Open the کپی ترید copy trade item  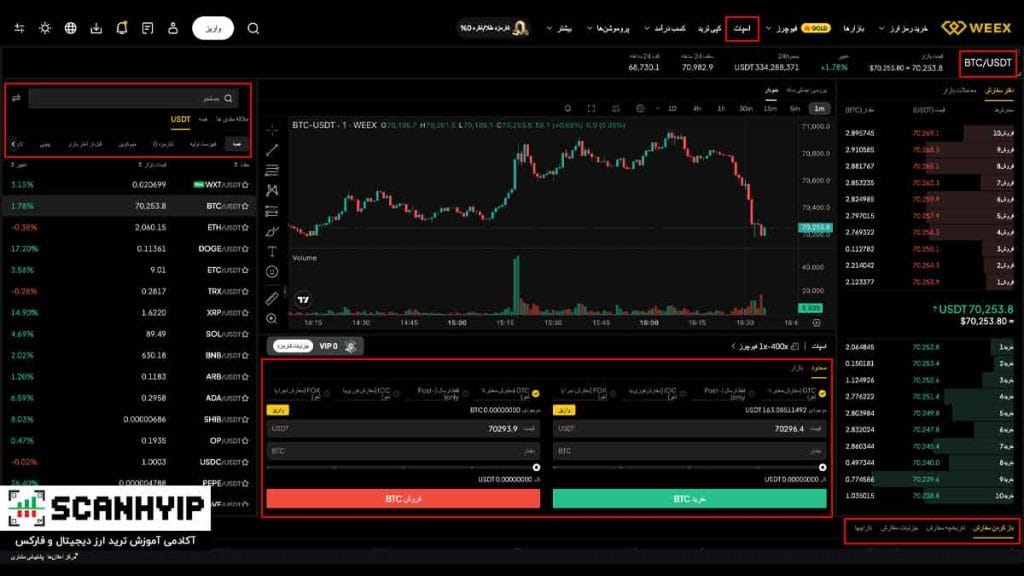pos(709,28)
